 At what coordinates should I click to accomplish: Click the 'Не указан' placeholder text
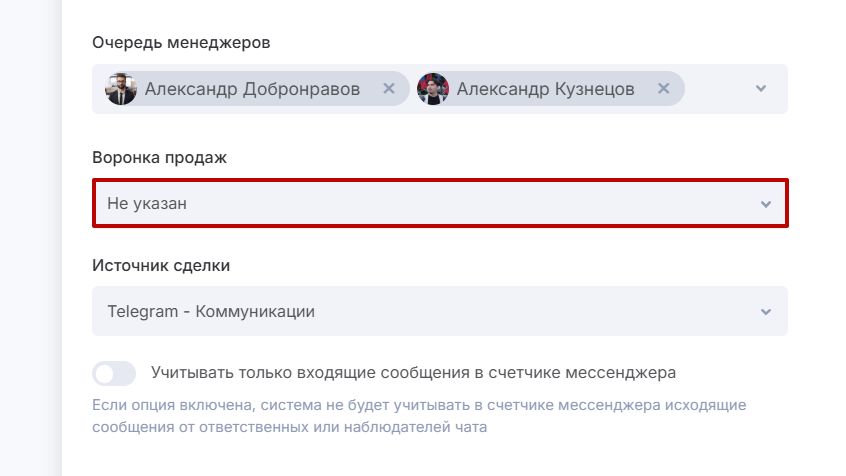[x=147, y=204]
